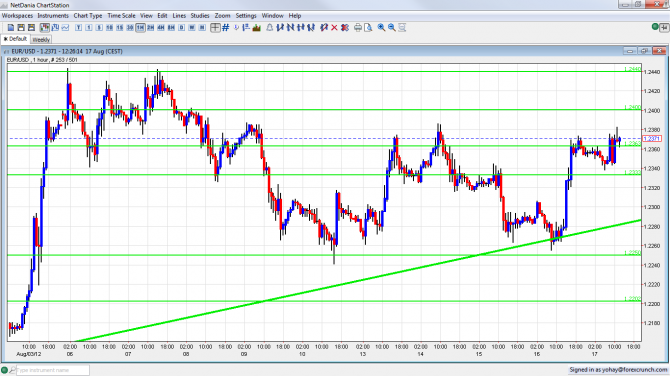Click the green connection status indicator at top right
This screenshot has width=670, height=376.
point(655,27)
